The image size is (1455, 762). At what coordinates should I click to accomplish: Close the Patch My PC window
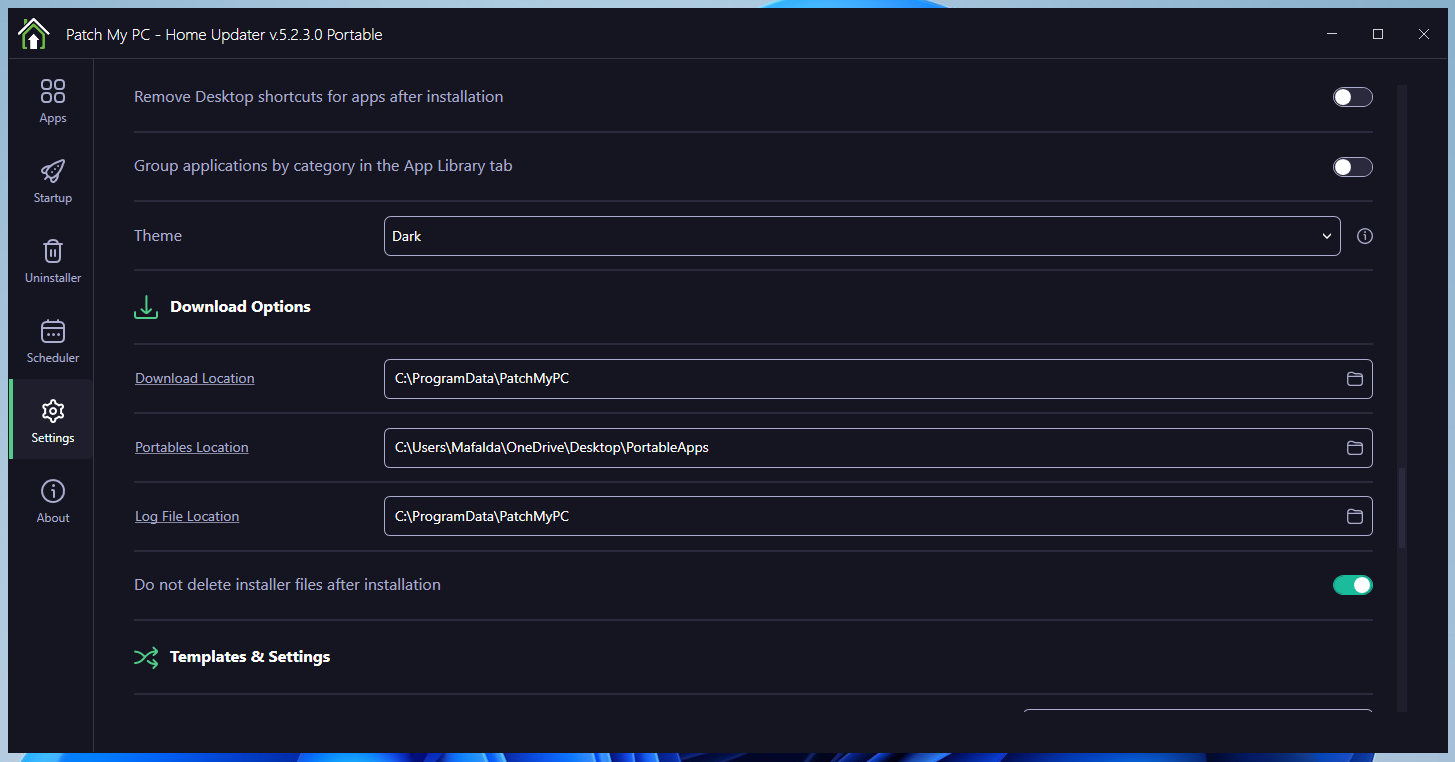(x=1424, y=34)
